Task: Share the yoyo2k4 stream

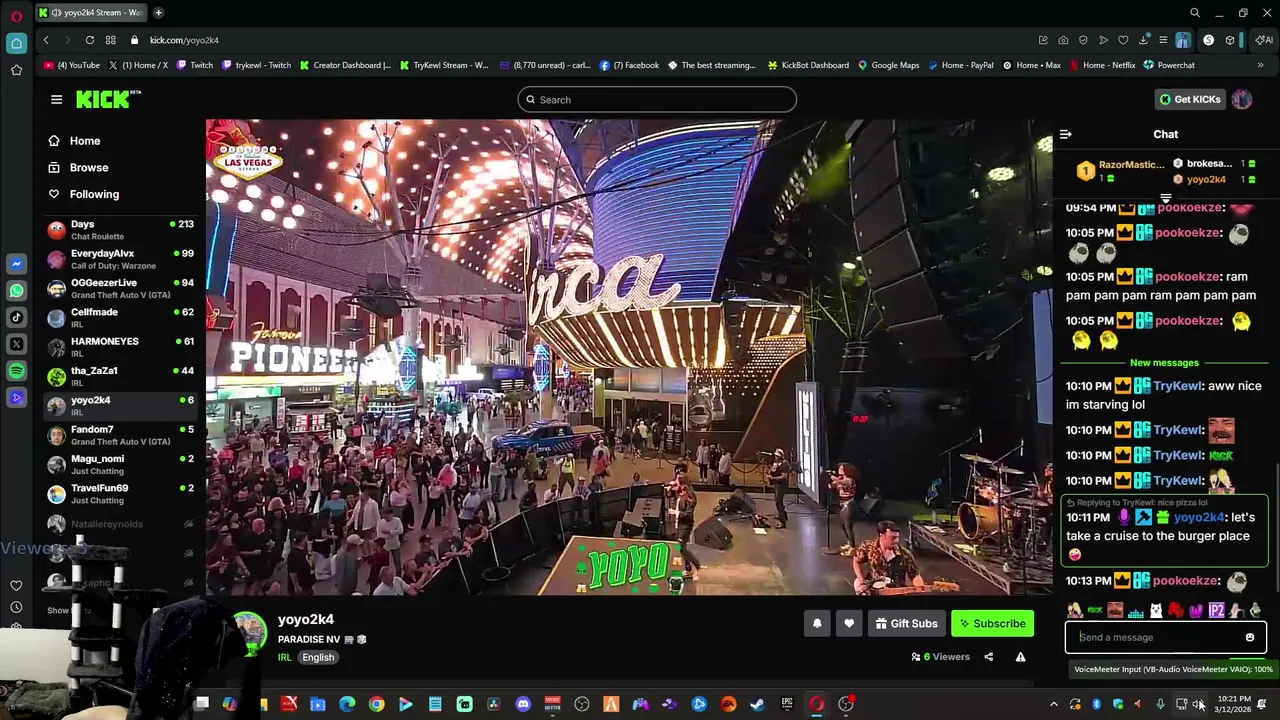Action: tap(989, 657)
